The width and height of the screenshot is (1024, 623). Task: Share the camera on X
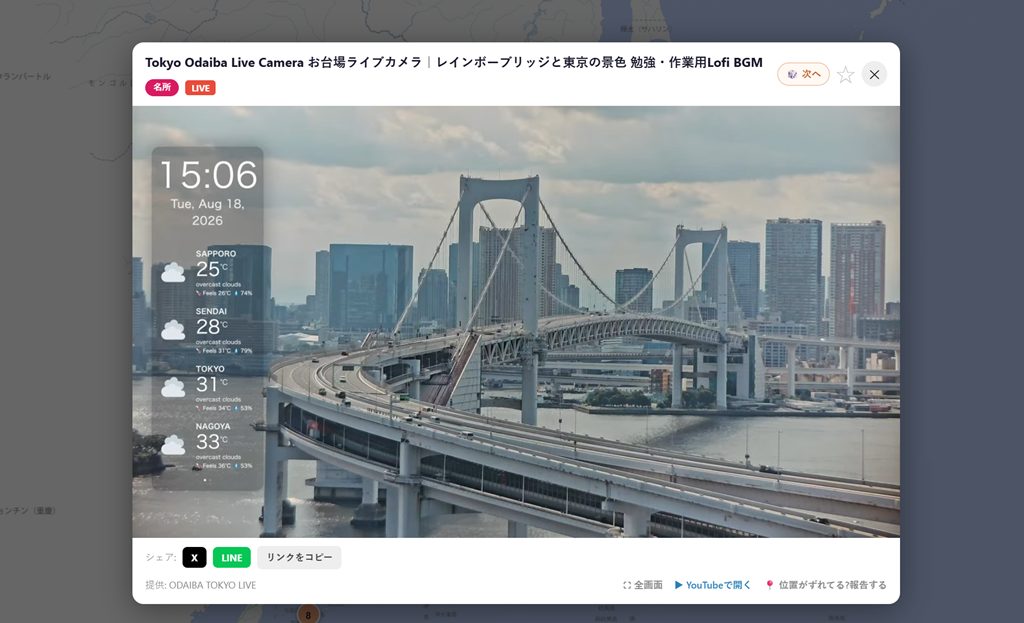coord(195,557)
